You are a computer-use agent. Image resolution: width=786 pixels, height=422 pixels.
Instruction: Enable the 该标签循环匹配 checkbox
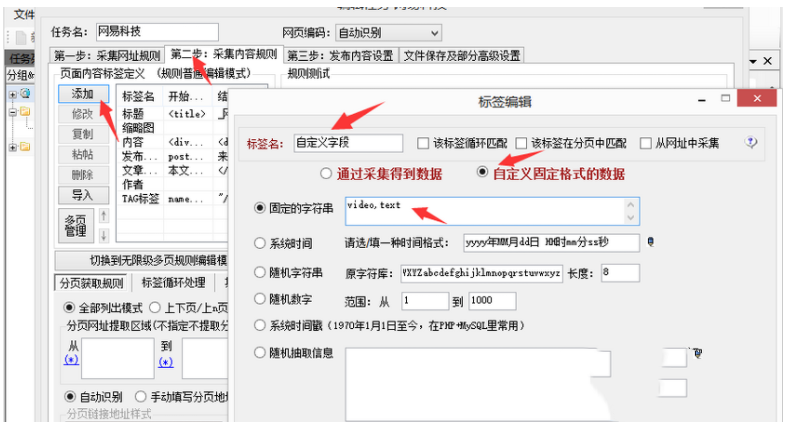(423, 143)
